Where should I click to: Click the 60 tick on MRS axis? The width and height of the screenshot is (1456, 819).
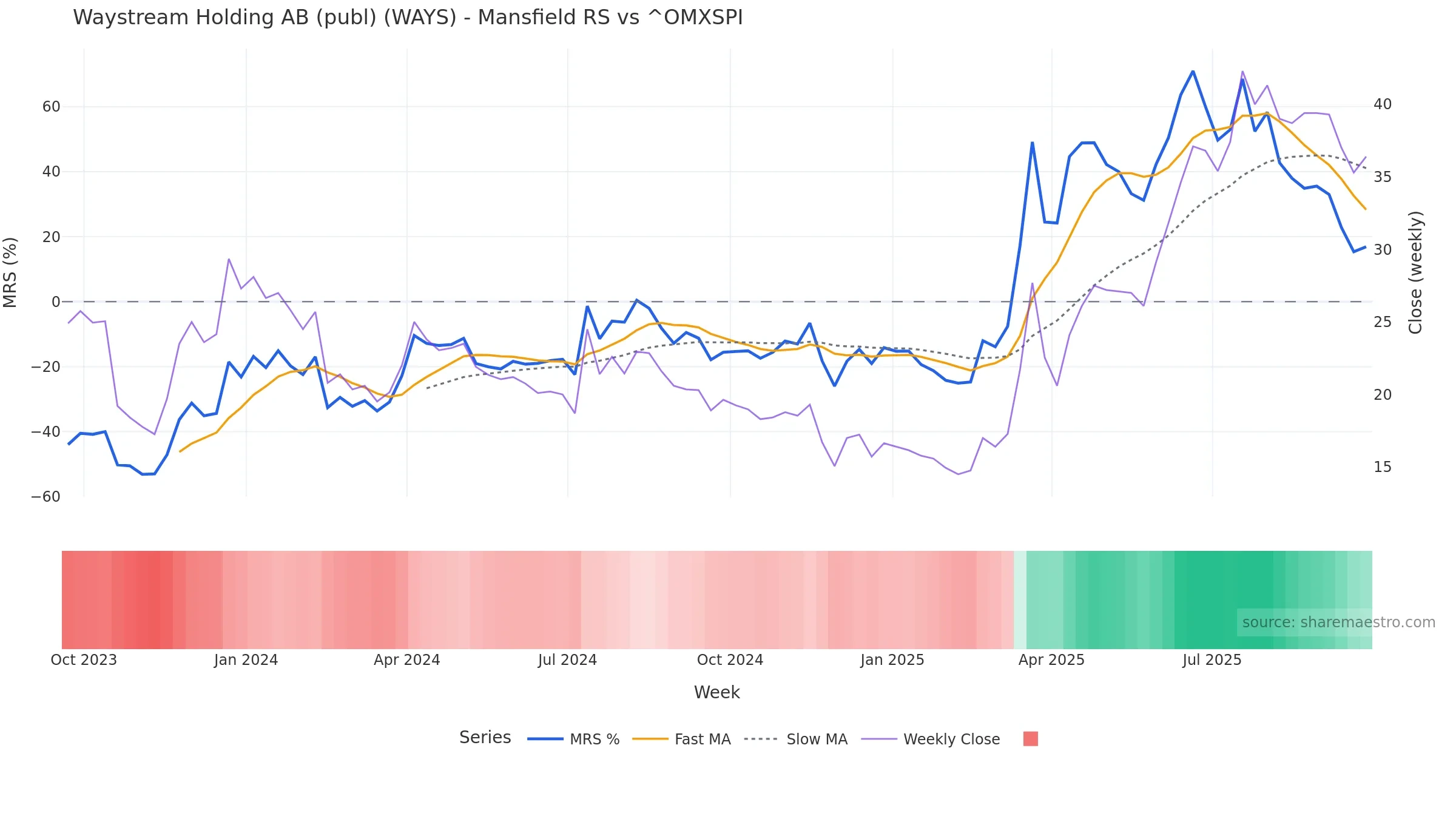[x=51, y=107]
